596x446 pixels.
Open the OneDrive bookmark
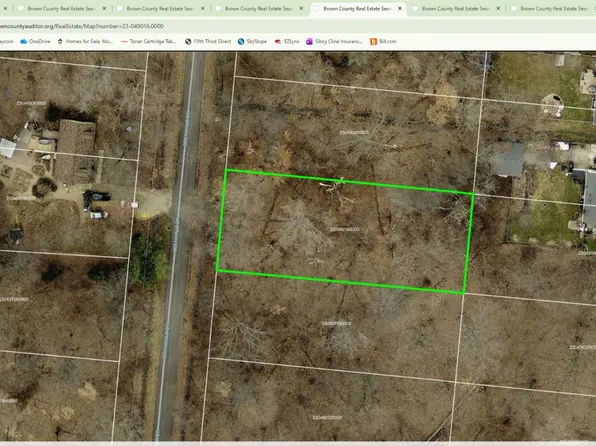point(35,41)
